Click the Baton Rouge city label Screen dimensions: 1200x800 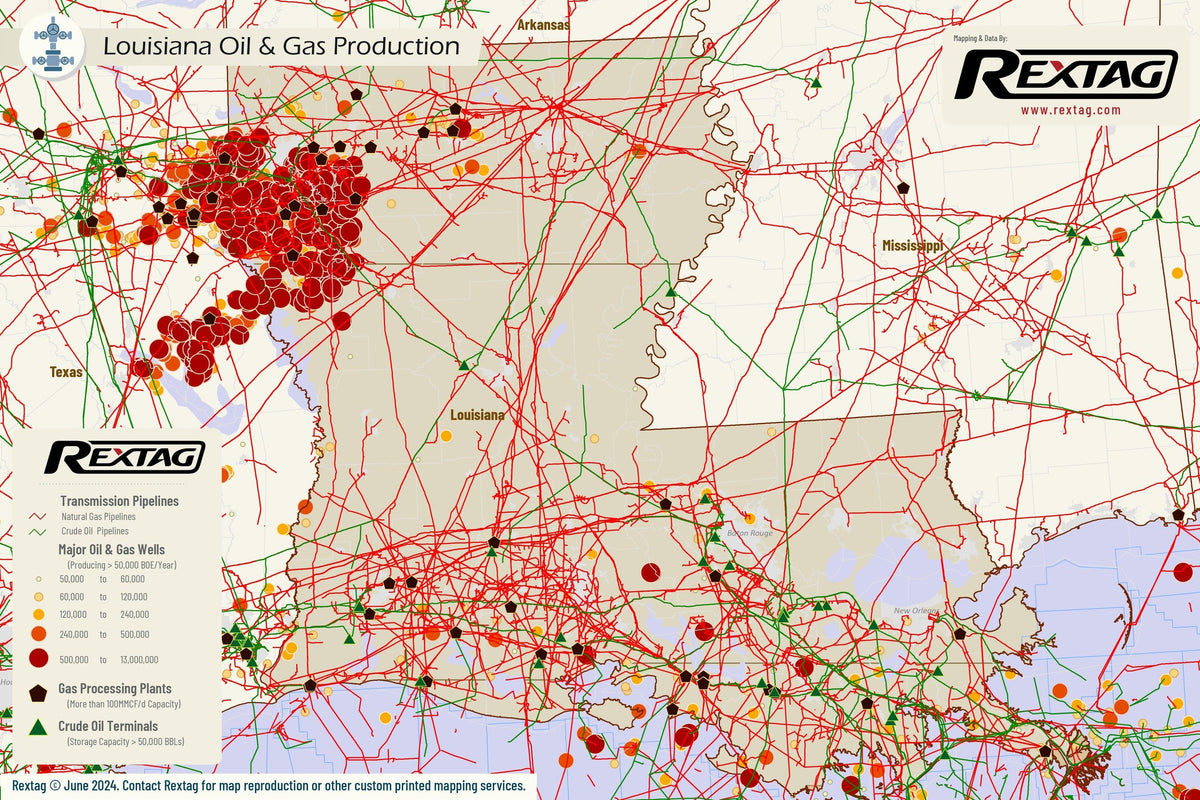[x=751, y=533]
